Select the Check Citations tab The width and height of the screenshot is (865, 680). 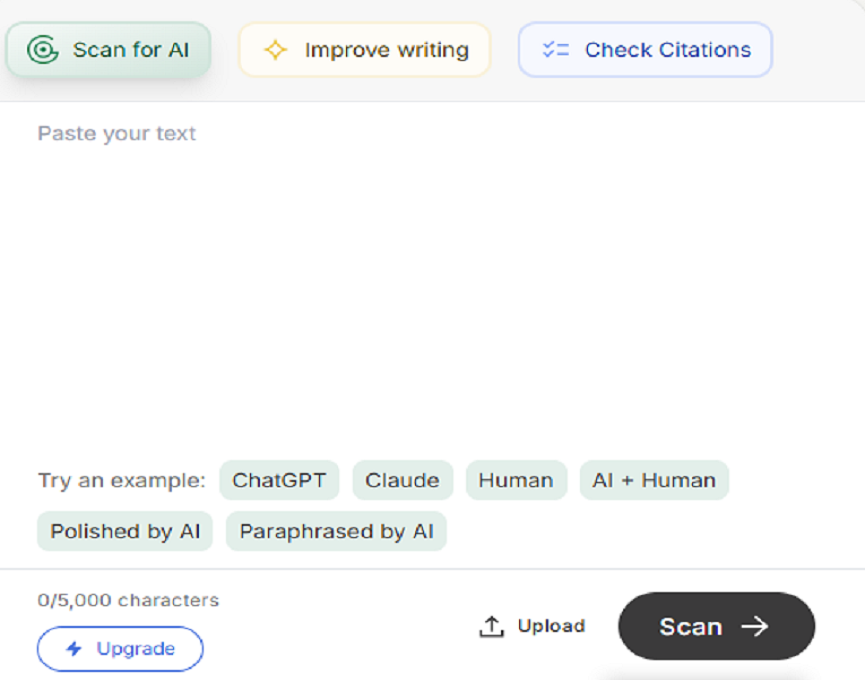(645, 50)
